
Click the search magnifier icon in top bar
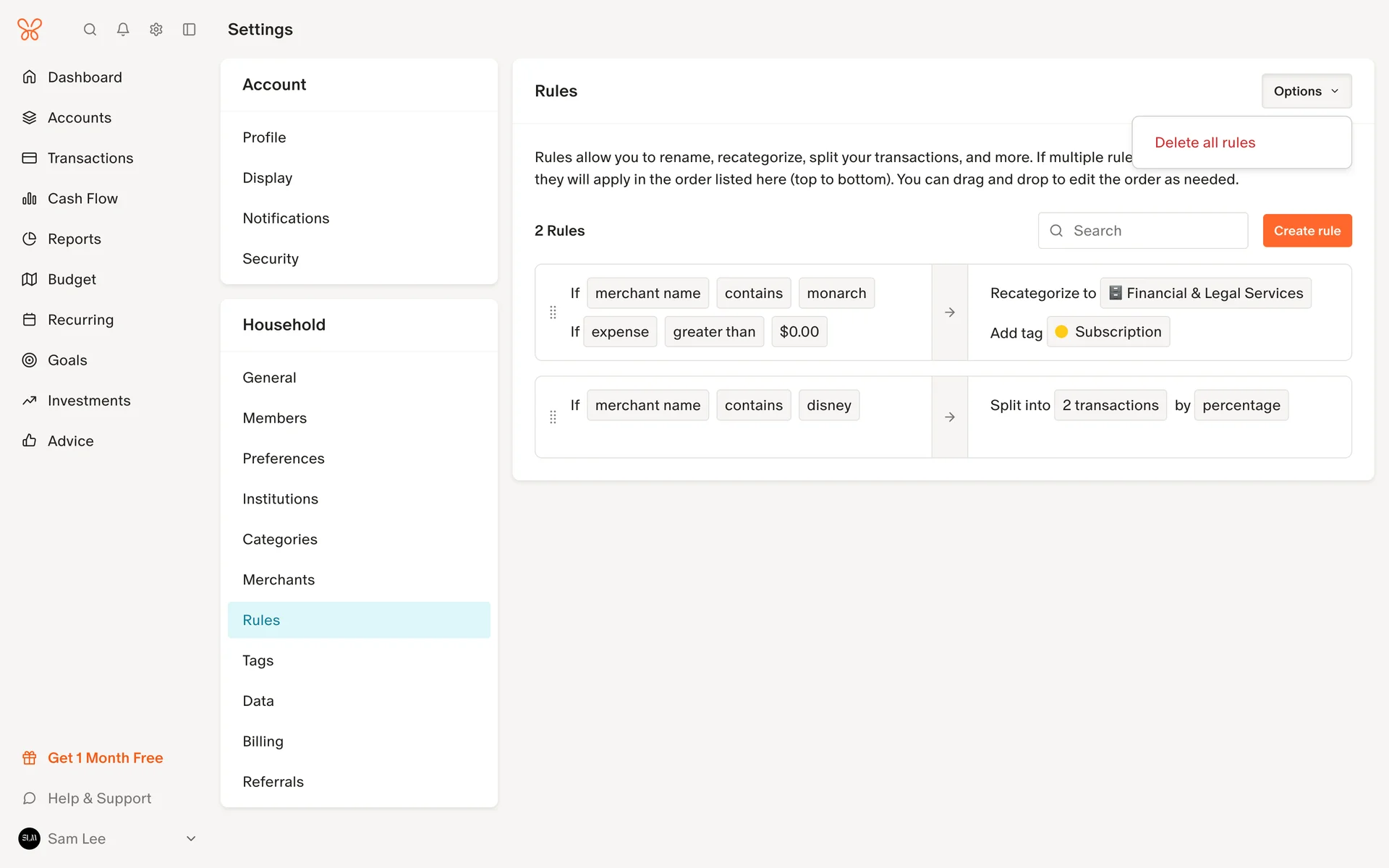pos(90,30)
